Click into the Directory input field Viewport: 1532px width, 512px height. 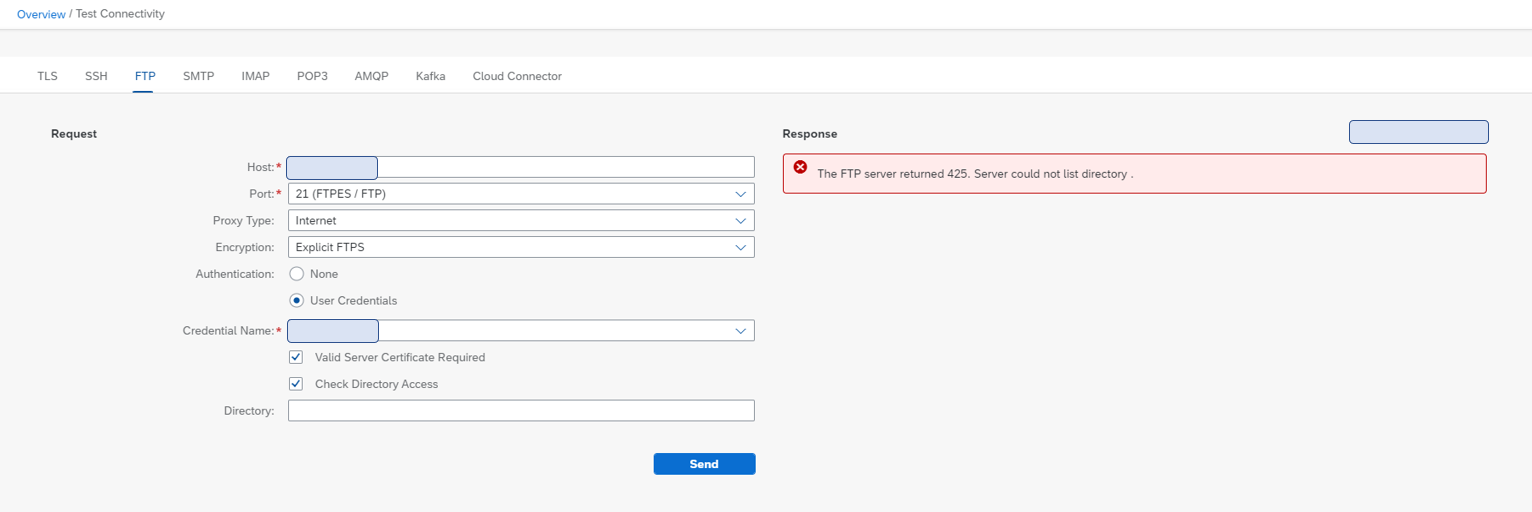pyautogui.click(x=521, y=411)
